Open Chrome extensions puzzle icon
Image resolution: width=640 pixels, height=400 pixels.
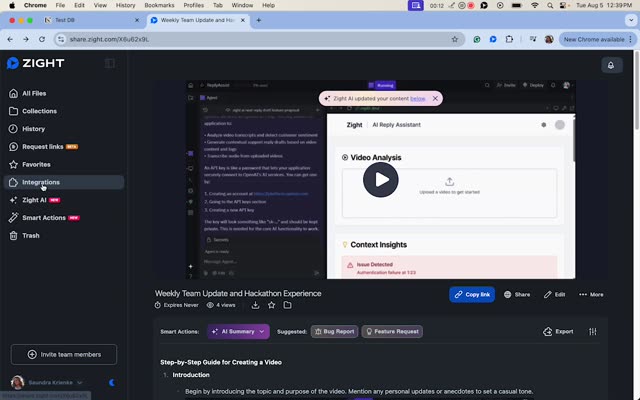coord(509,39)
